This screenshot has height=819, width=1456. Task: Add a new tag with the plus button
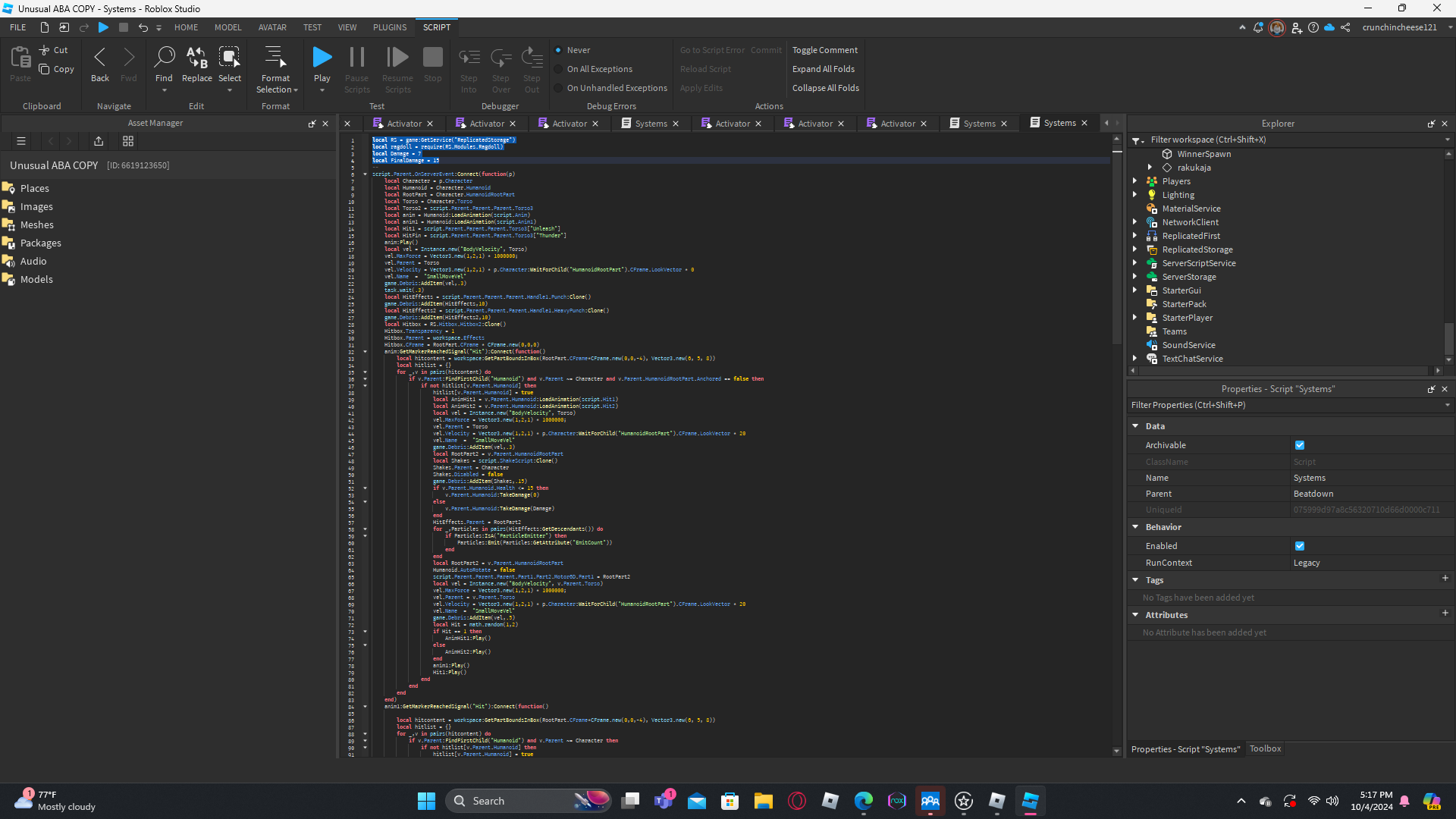(x=1445, y=579)
